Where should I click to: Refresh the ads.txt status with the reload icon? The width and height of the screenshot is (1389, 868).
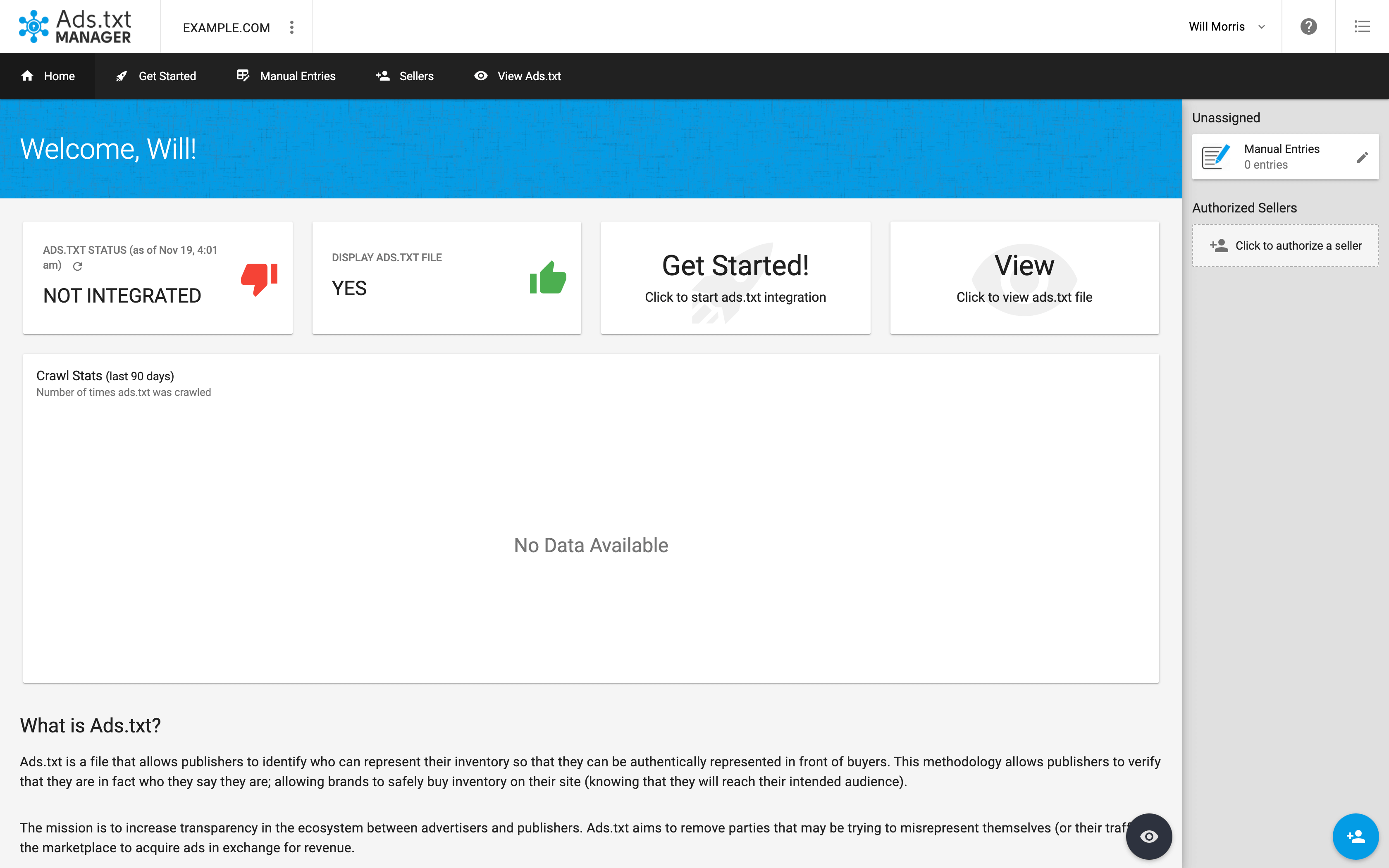pos(78,266)
